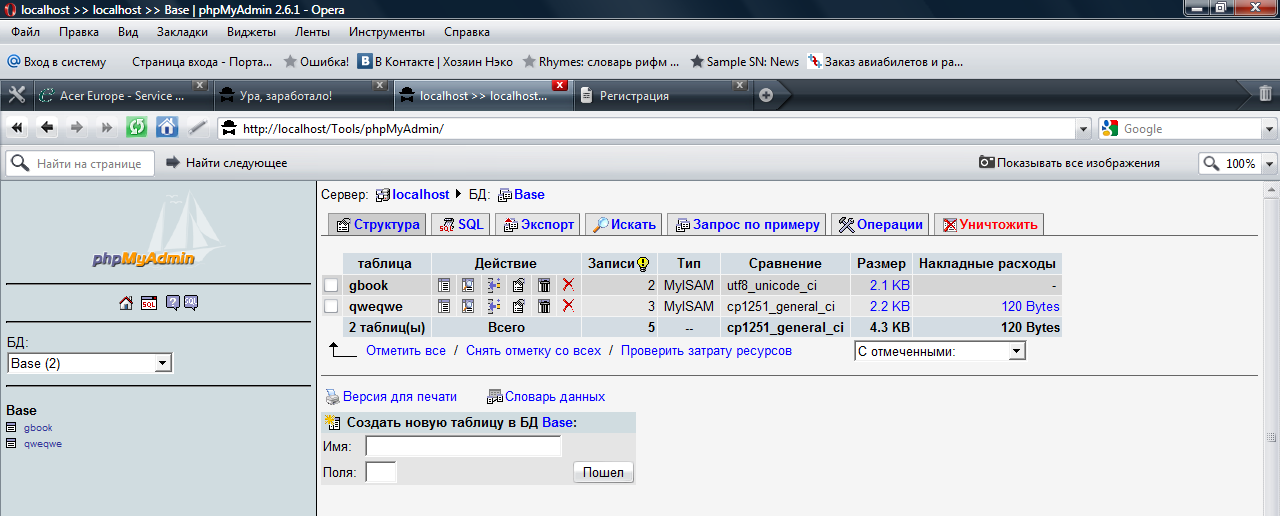
Task: Add a new browser tab
Action: [x=766, y=96]
